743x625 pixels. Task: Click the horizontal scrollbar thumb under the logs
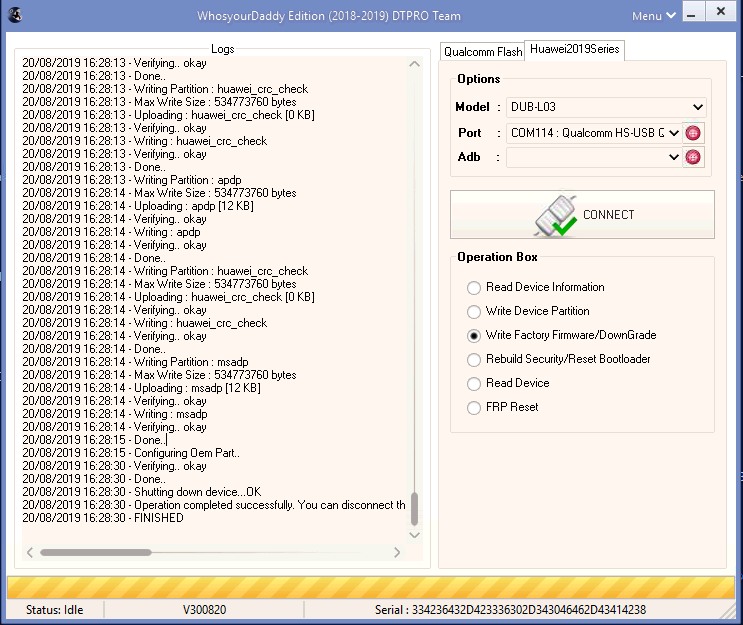click(95, 552)
